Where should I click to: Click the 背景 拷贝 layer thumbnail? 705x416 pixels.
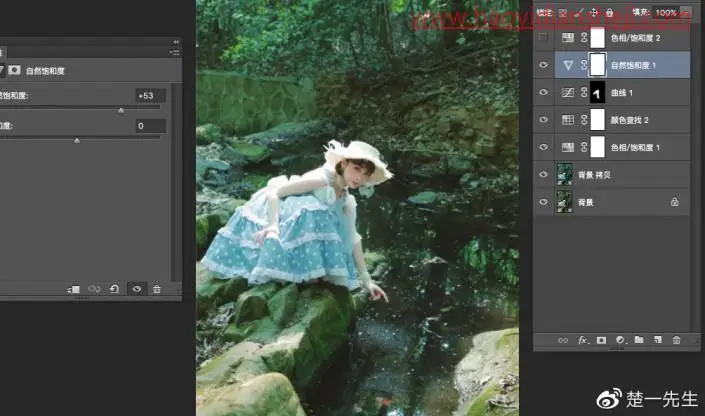(564, 174)
